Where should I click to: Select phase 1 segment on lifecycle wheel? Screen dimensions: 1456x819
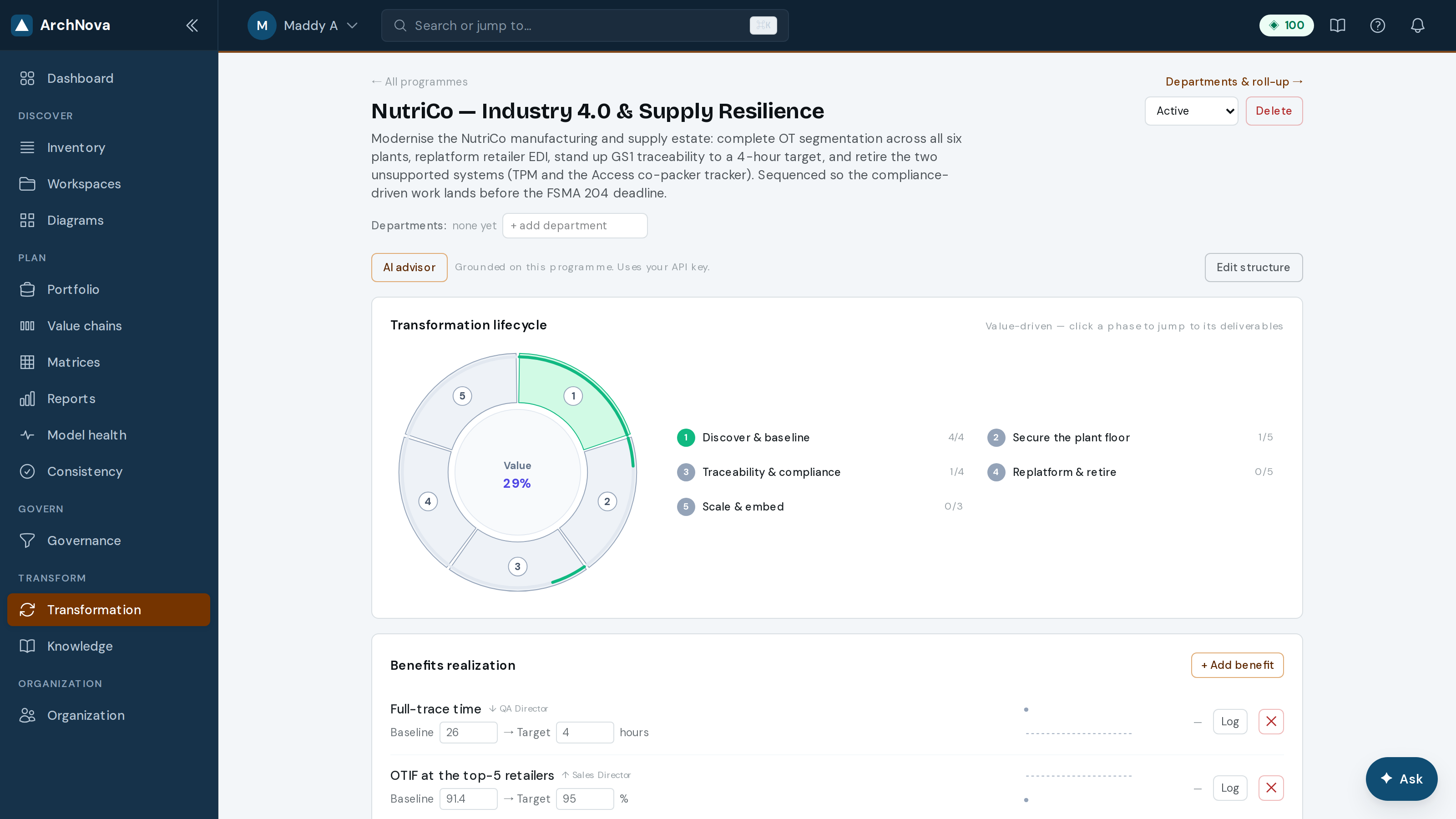pos(573,396)
